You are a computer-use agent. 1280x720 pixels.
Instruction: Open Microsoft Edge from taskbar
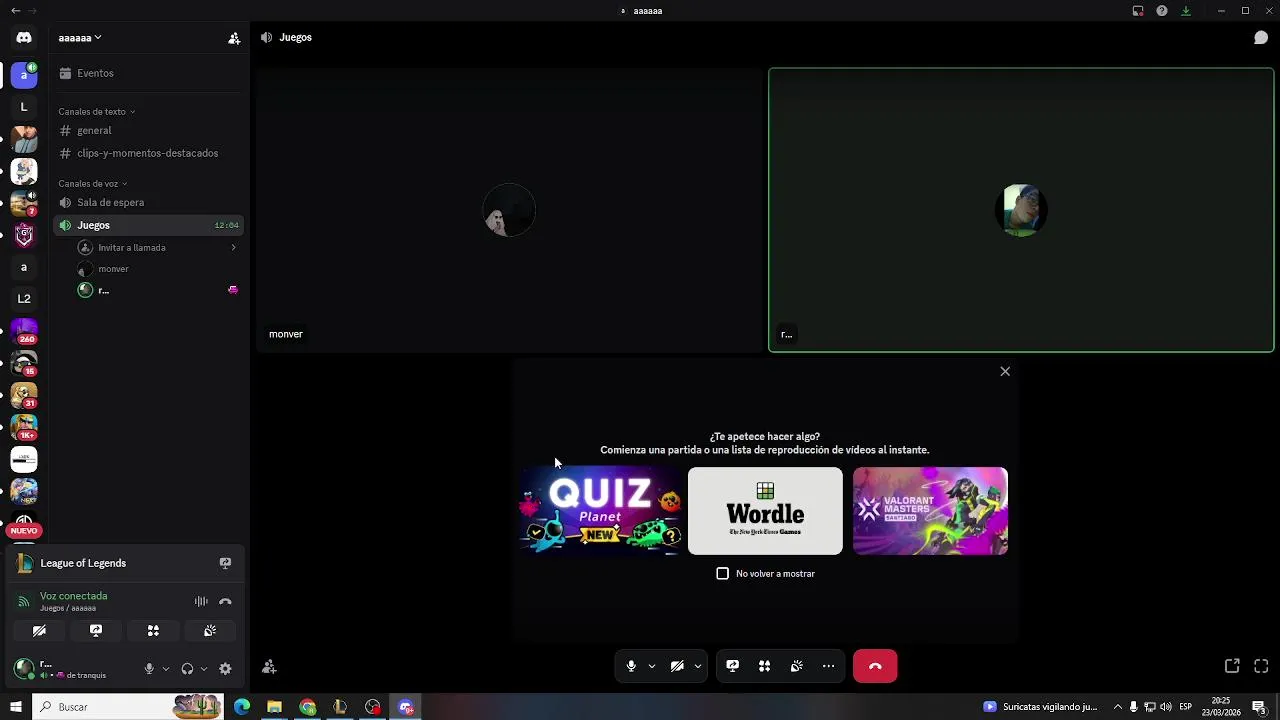[242, 707]
